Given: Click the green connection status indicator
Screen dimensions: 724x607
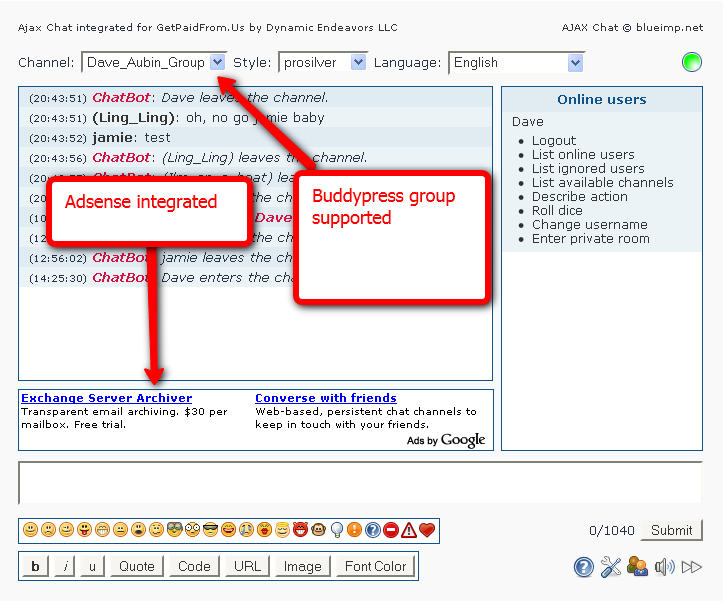Looking at the screenshot, I should point(692,63).
